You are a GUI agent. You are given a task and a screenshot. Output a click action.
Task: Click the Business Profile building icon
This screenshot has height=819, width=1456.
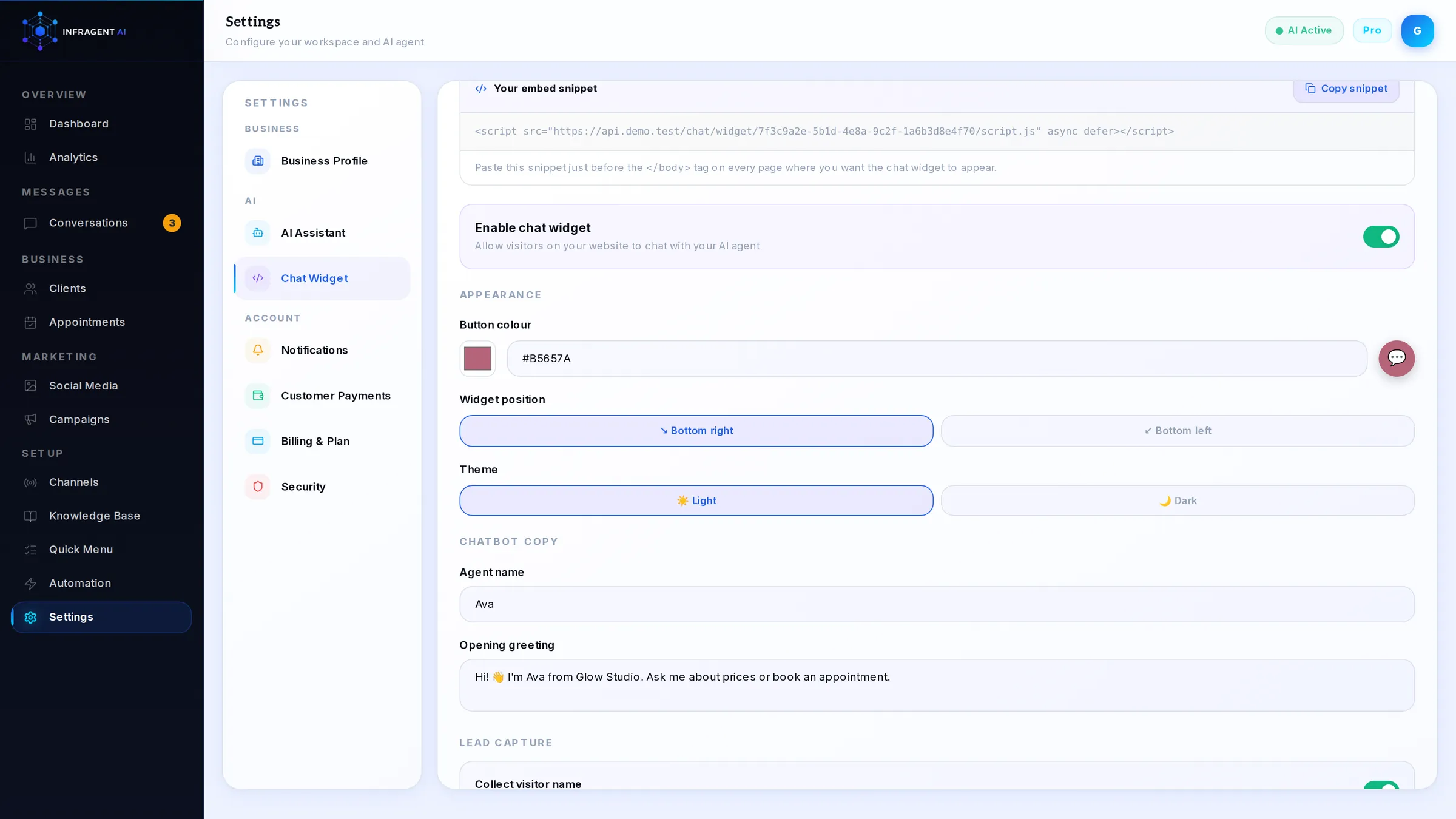coord(258,161)
